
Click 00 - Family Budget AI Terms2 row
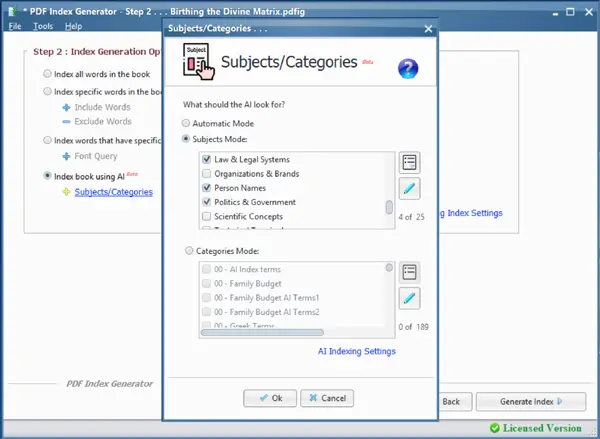click(x=293, y=312)
